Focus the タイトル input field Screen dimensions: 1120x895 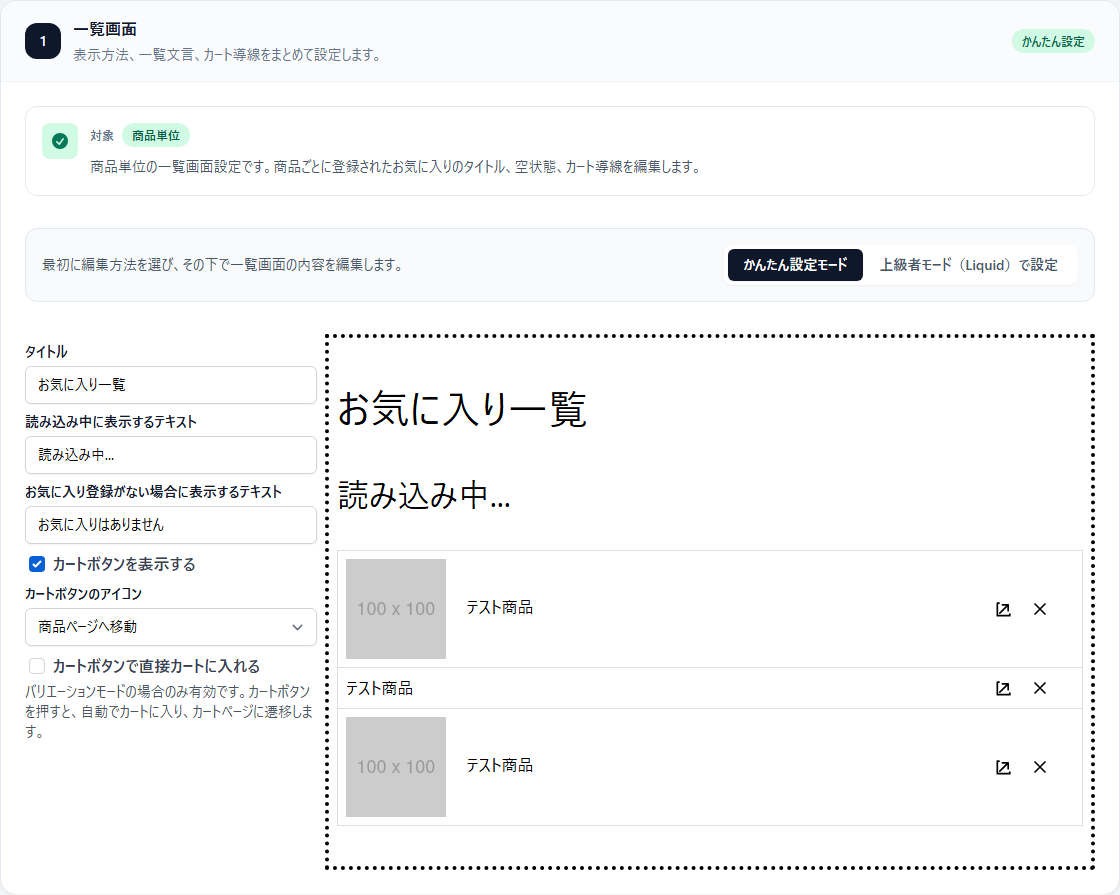[x=171, y=385]
